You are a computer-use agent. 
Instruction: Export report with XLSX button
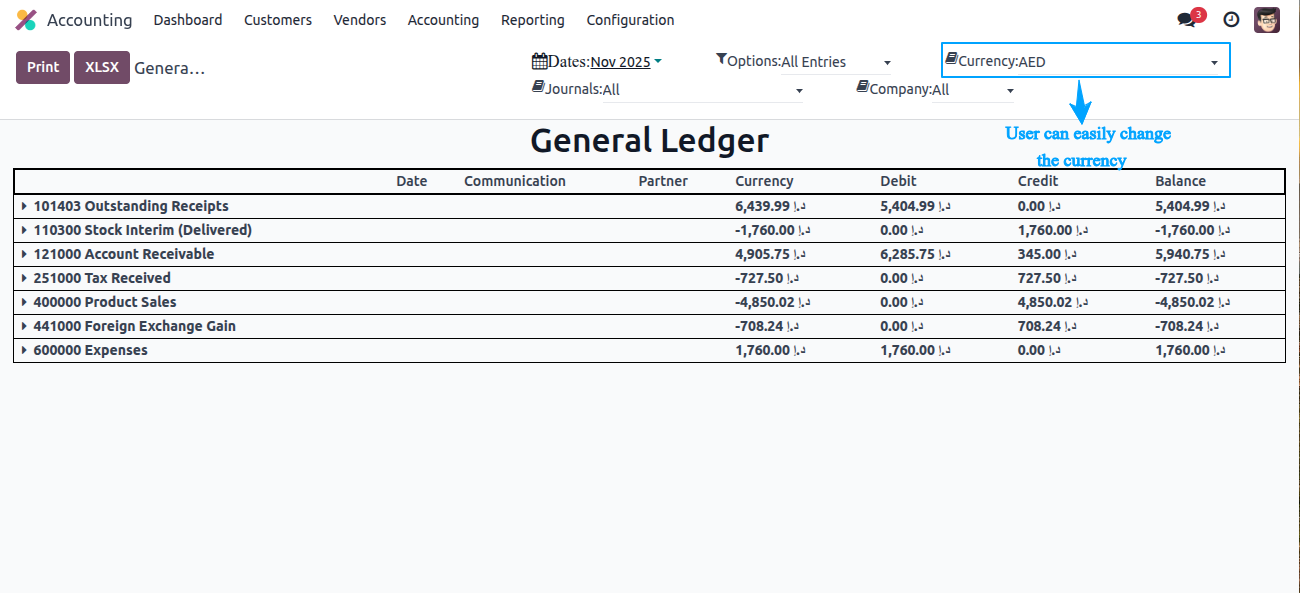102,67
